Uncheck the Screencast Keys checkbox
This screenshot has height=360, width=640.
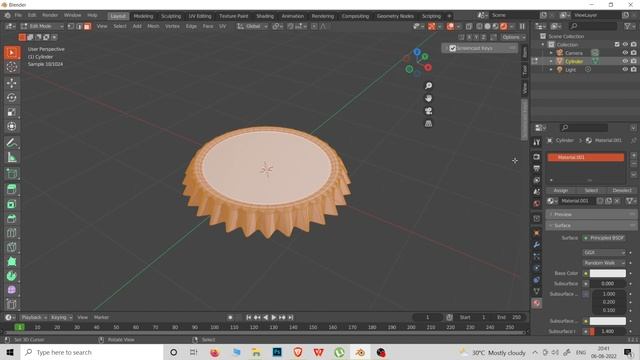(453, 48)
